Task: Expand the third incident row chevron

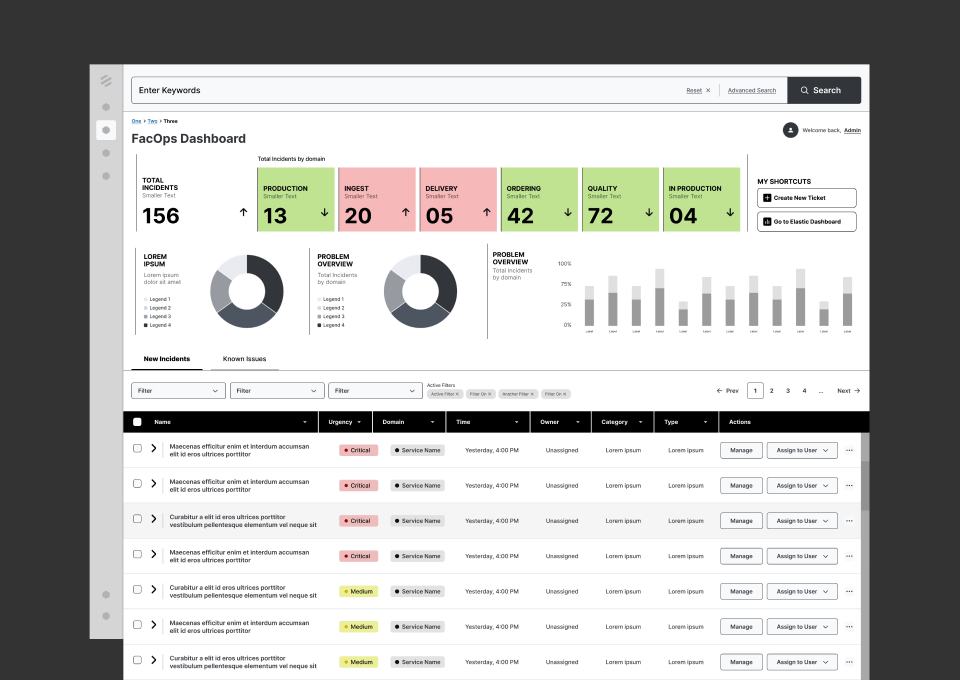Action: click(154, 519)
